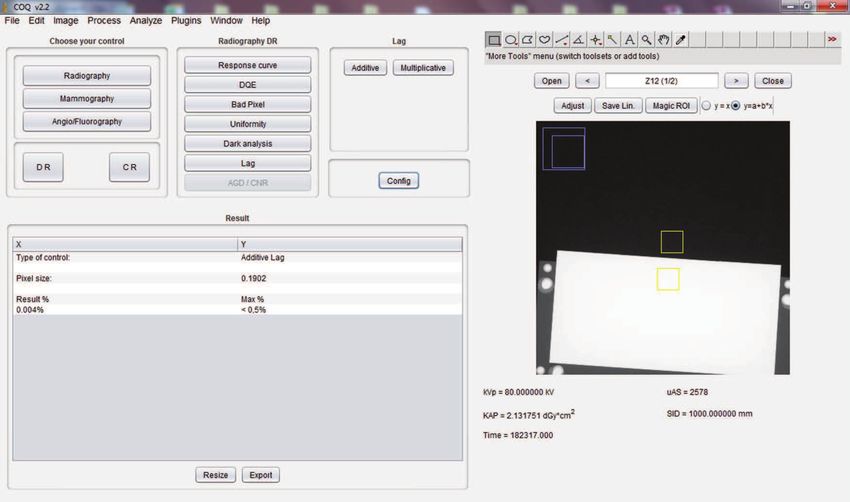Go to the next image with >

(736, 81)
